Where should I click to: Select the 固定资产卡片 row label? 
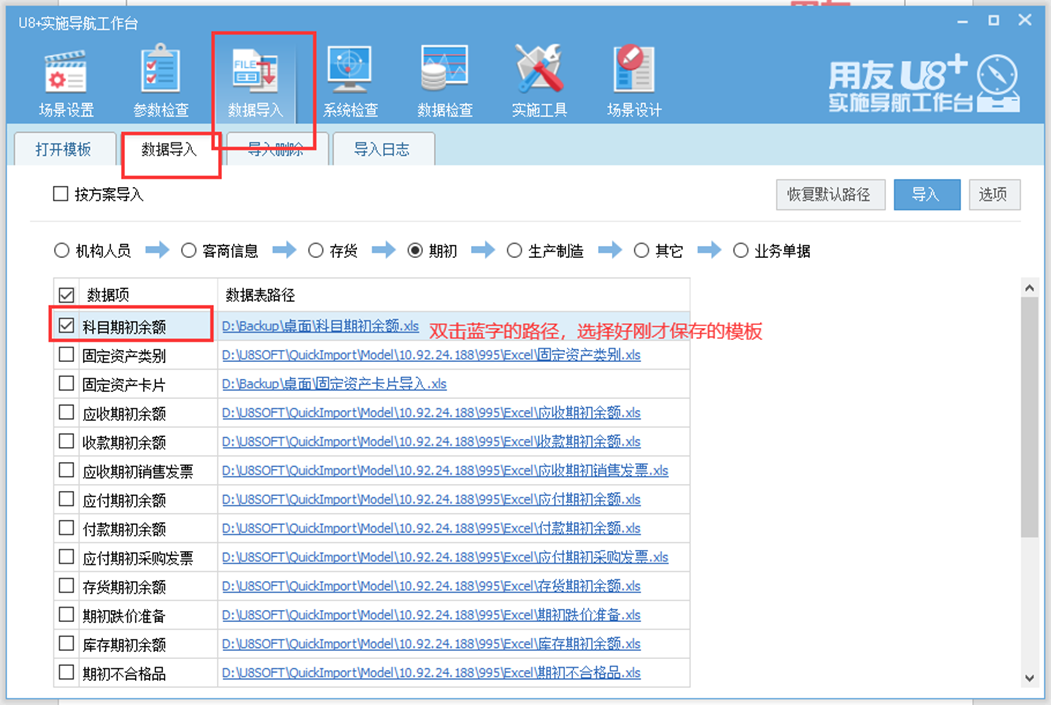124,385
